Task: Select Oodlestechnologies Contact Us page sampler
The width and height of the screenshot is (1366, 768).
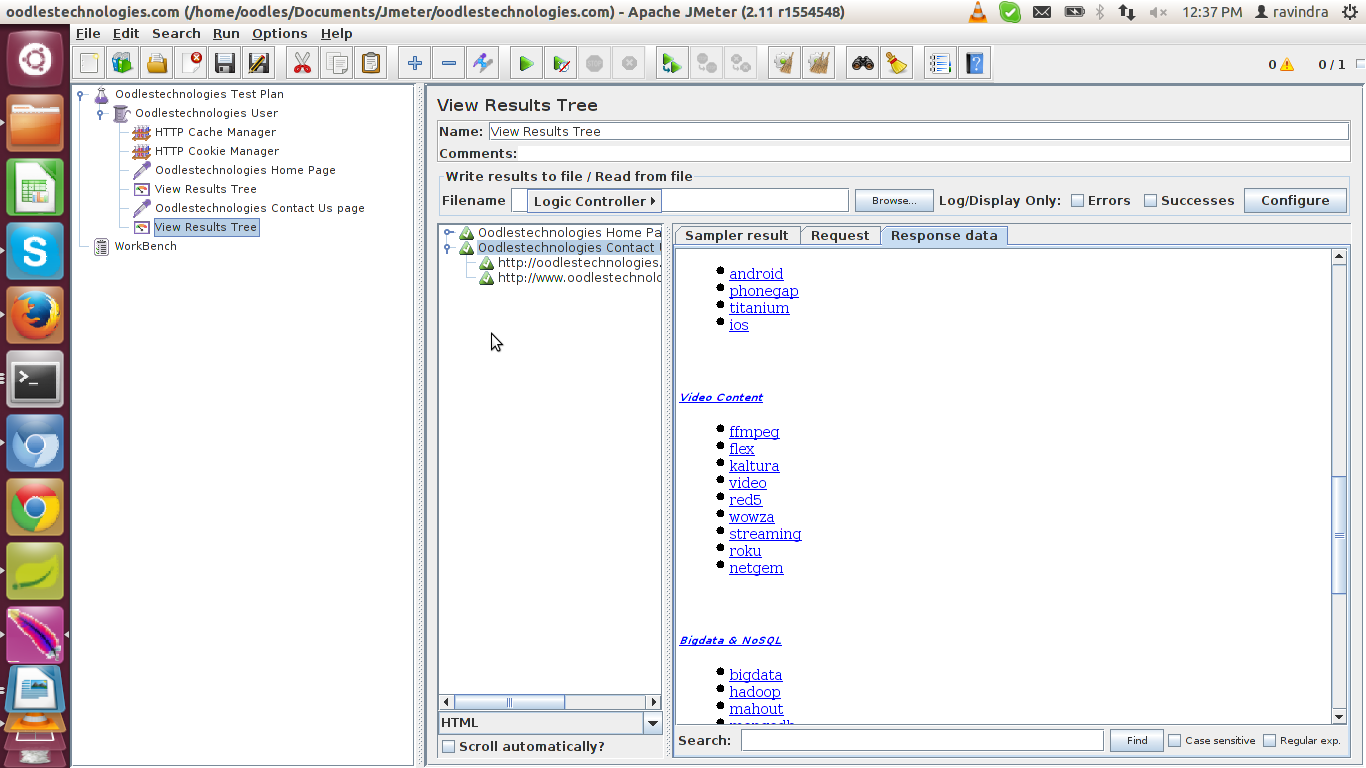Action: (259, 208)
